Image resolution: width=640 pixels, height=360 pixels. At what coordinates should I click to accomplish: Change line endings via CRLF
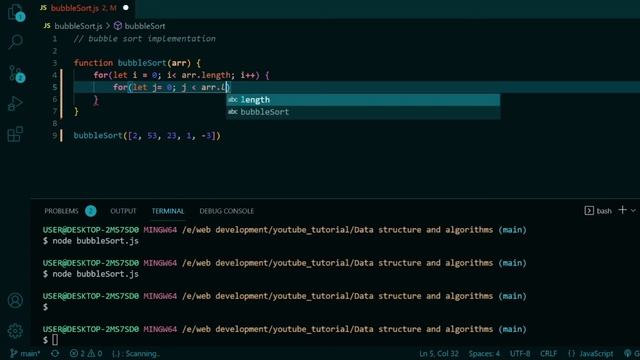549,353
